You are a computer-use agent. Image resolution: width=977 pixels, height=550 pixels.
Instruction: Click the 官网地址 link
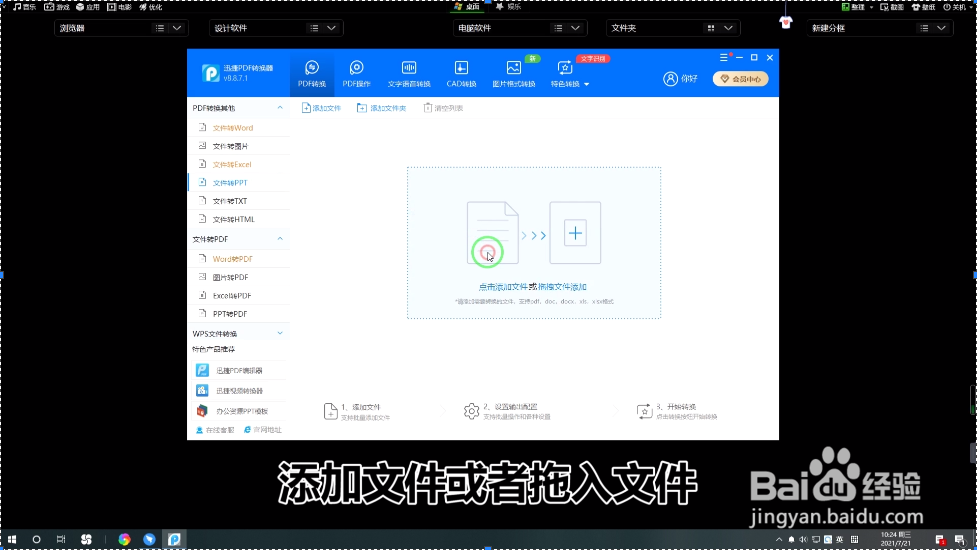pos(263,430)
